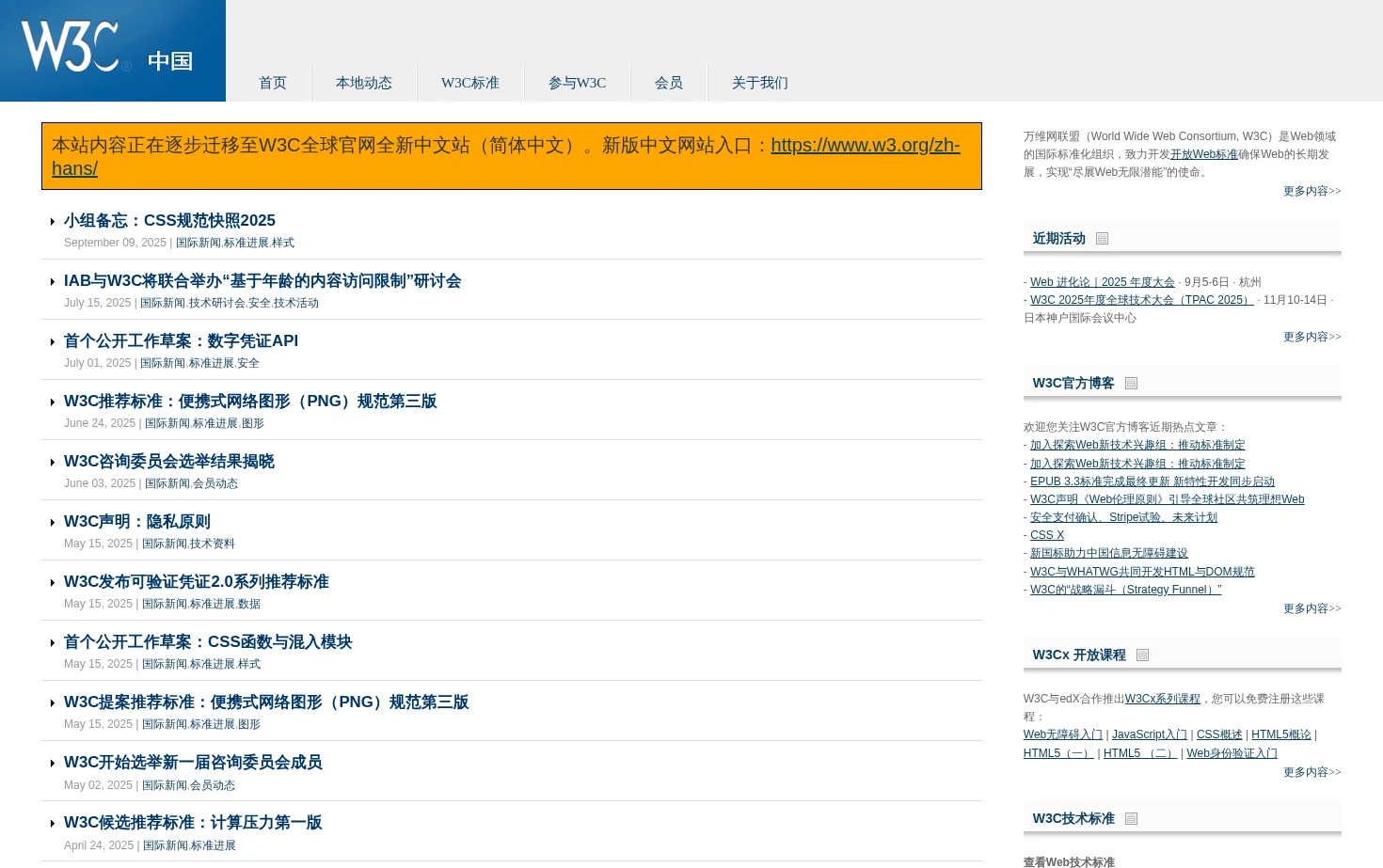Open Web 进化论 | 2025 年度大会 event link
The image size is (1383, 868).
1103,282
